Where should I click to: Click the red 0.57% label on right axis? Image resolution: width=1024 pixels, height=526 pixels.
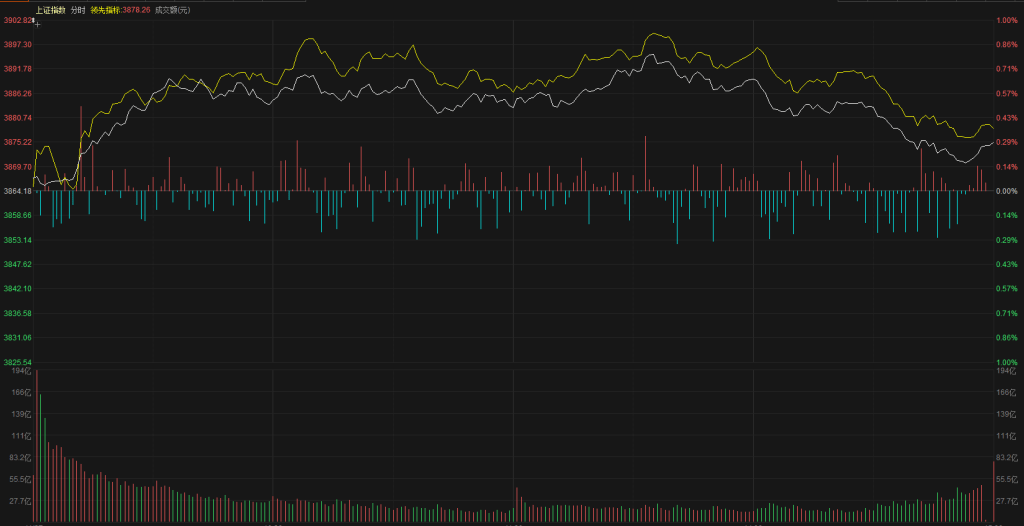[1006, 93]
